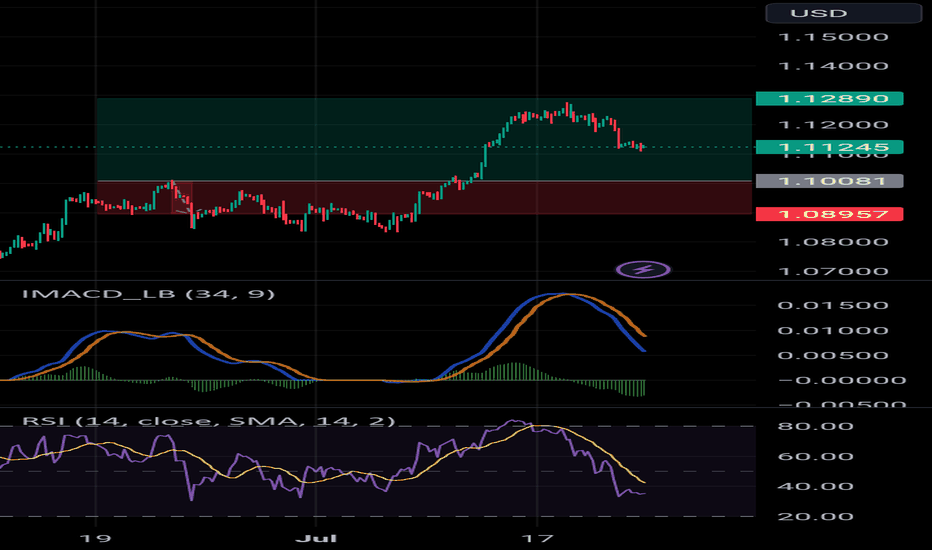Click the 1.14000 price axis value

click(x=833, y=66)
